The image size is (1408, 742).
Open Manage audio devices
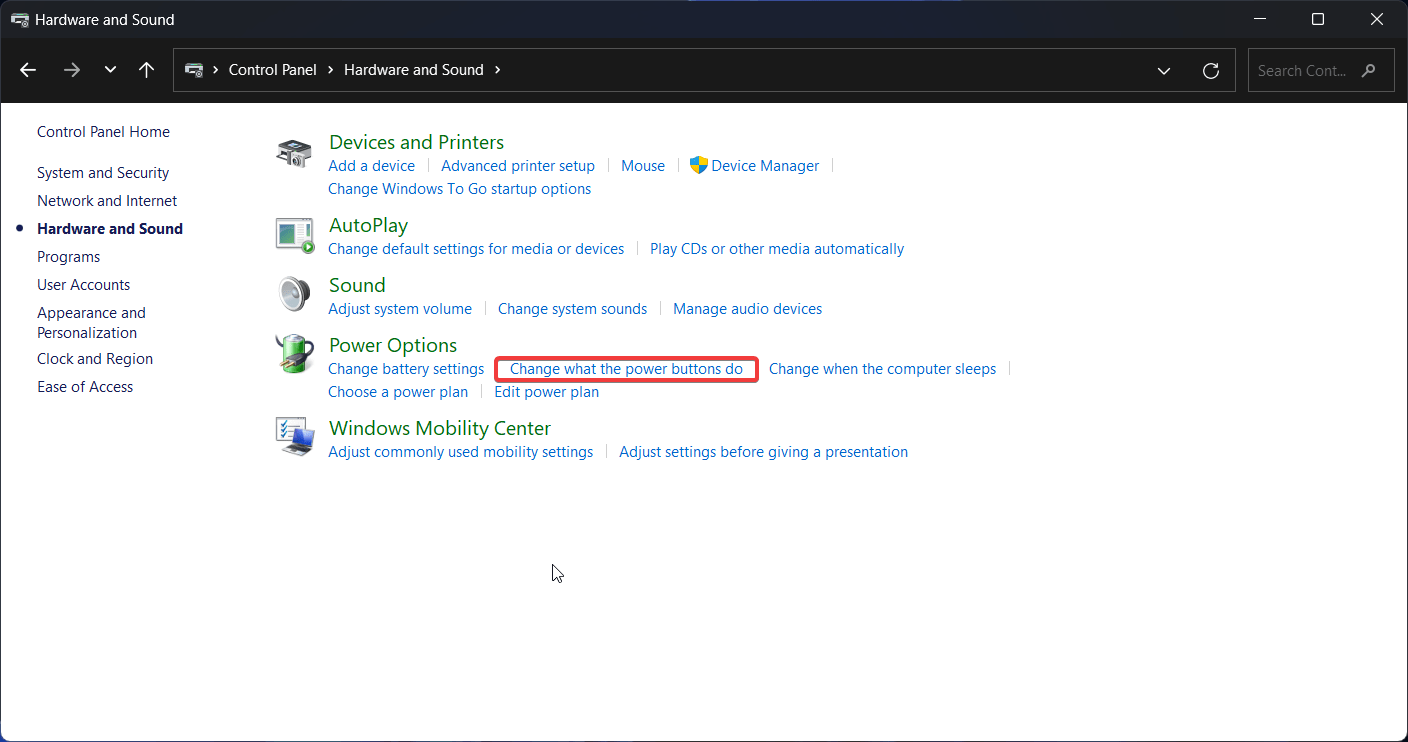(x=747, y=309)
